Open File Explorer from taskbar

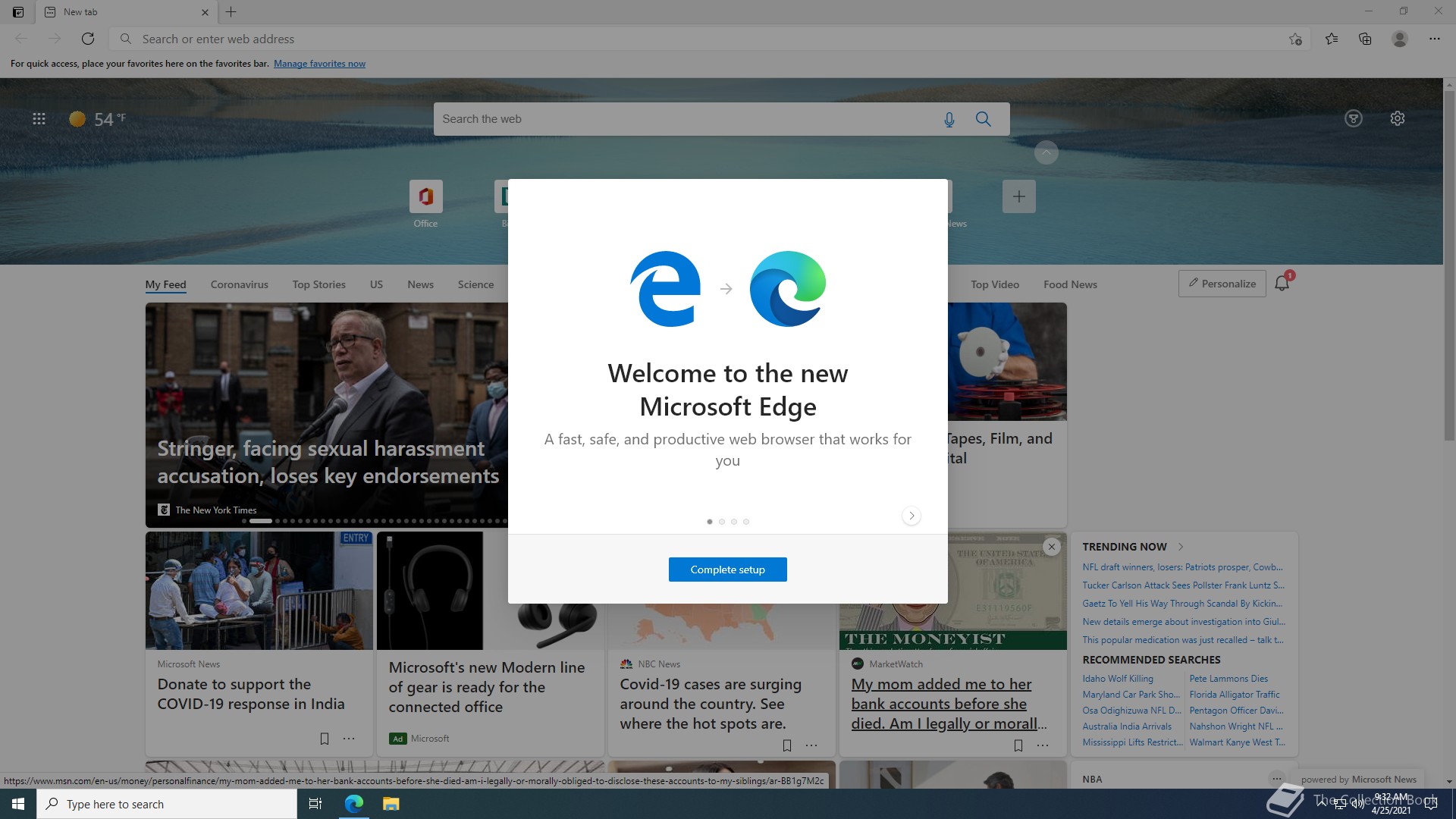(x=391, y=804)
